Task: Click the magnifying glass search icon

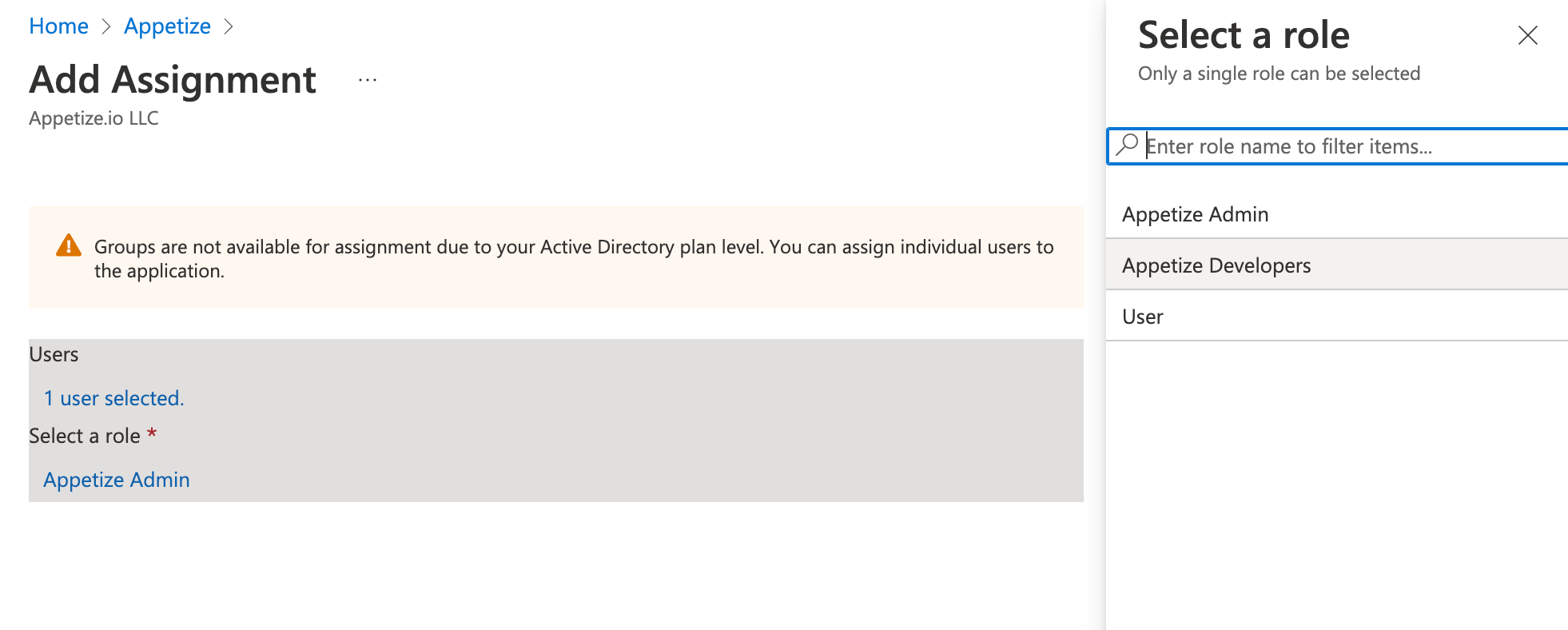Action: pos(1127,146)
